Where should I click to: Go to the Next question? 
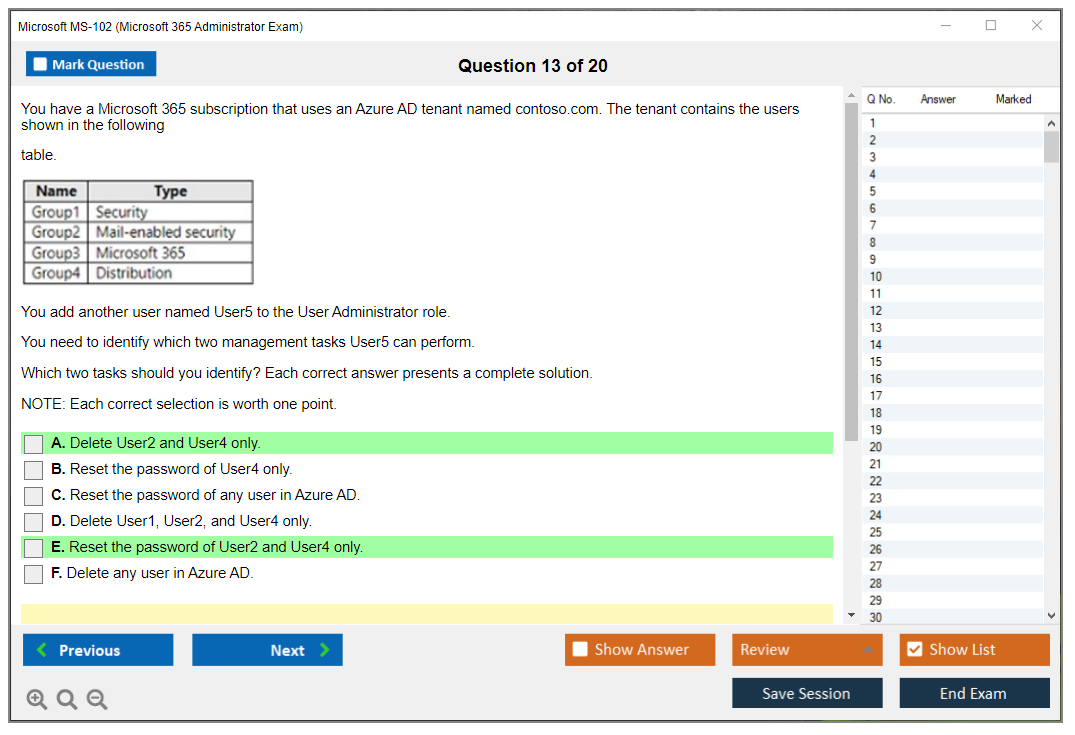[x=267, y=649]
